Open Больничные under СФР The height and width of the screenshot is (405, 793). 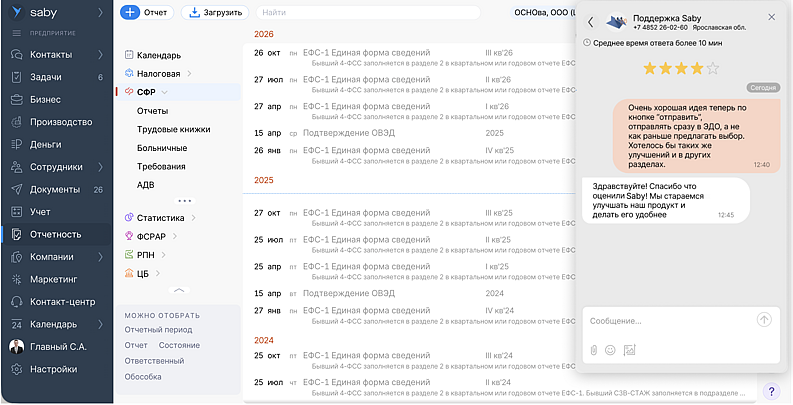(161, 148)
